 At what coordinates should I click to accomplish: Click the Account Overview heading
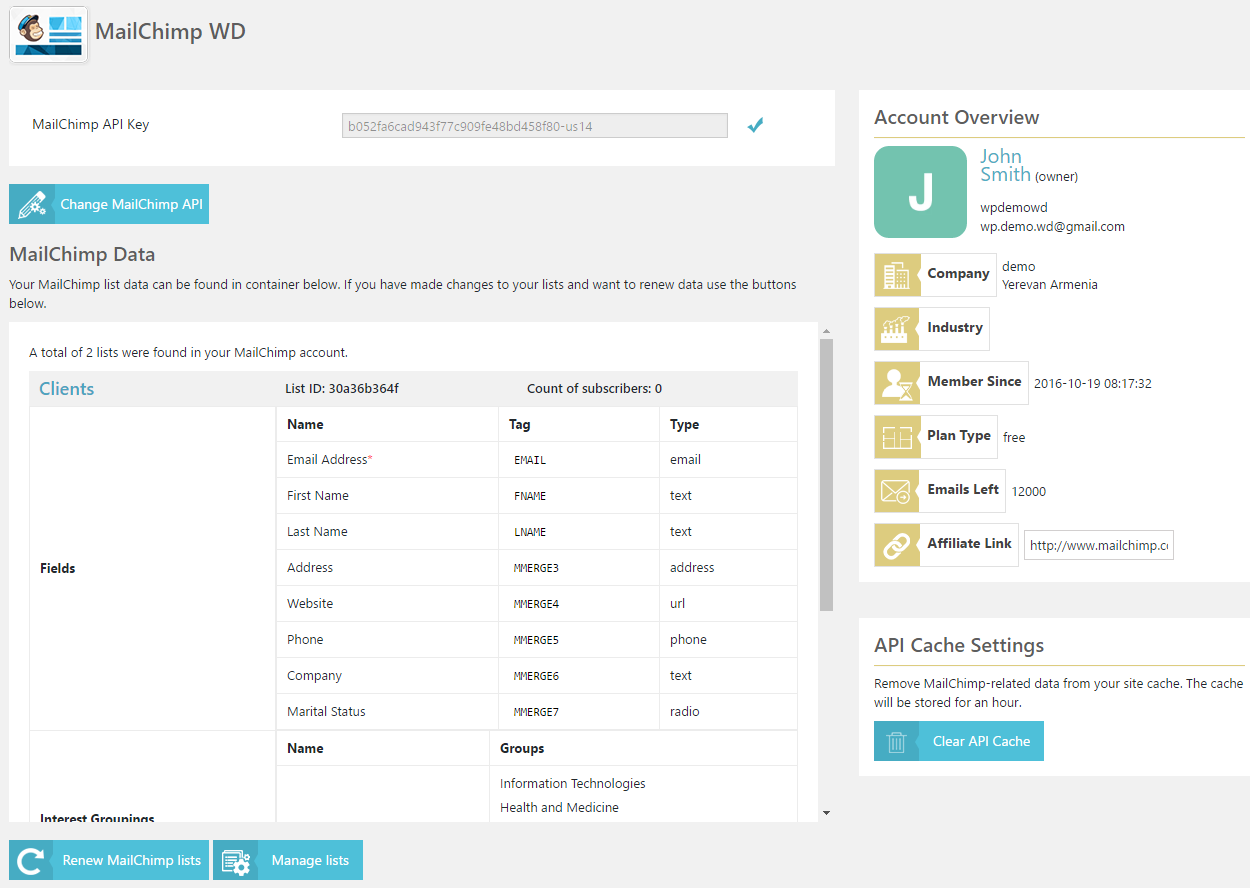pos(956,118)
